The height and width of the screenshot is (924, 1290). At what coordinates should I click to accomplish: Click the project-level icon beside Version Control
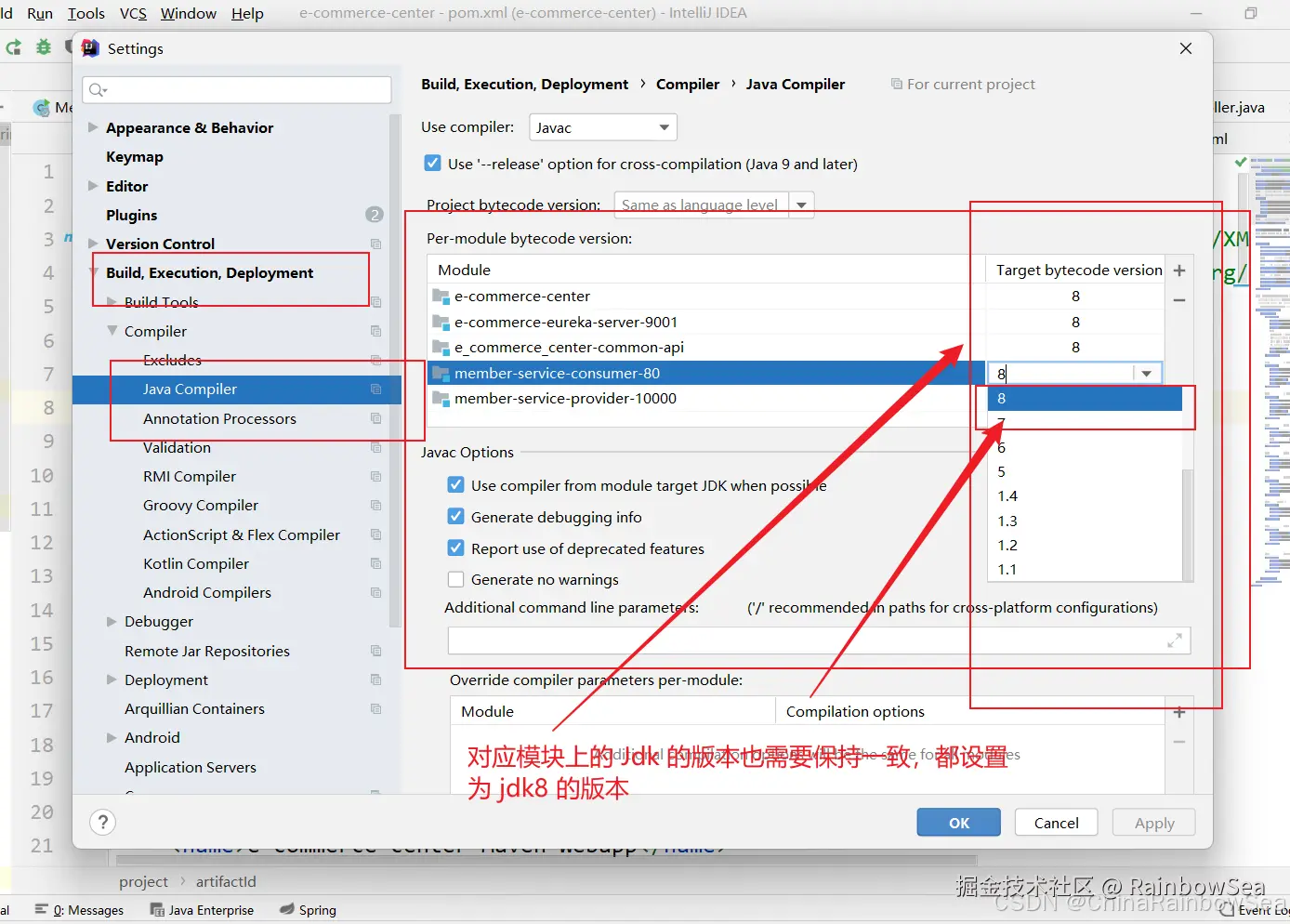[x=376, y=244]
